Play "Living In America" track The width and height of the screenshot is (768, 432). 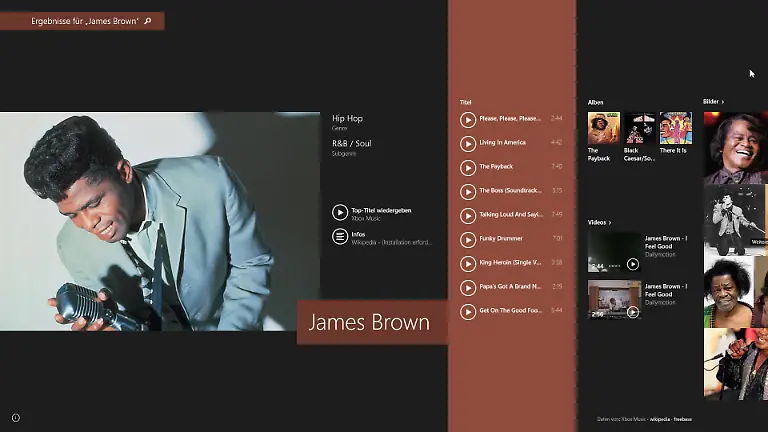click(x=468, y=143)
